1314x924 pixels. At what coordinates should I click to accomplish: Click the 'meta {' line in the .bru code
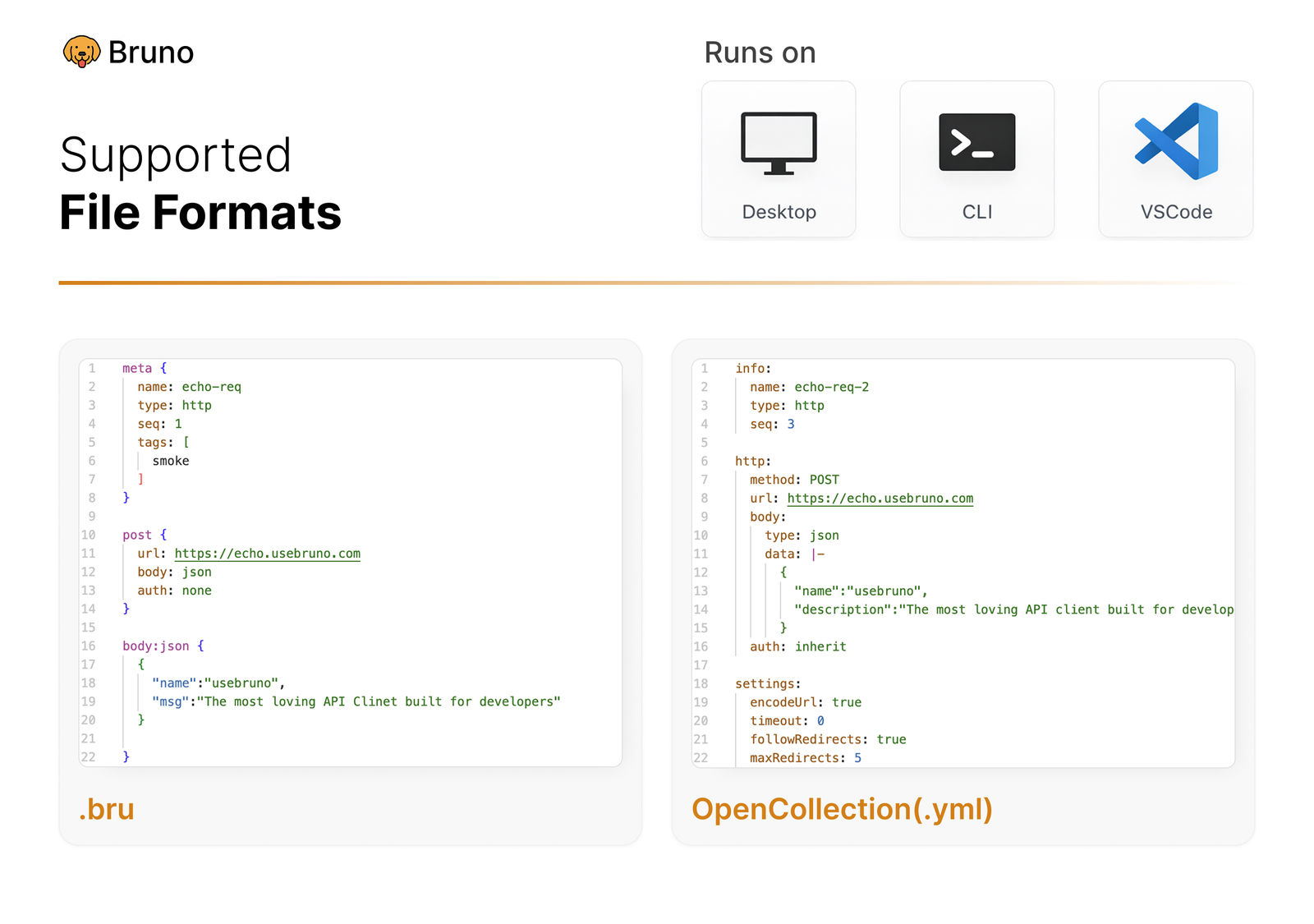[x=145, y=369]
